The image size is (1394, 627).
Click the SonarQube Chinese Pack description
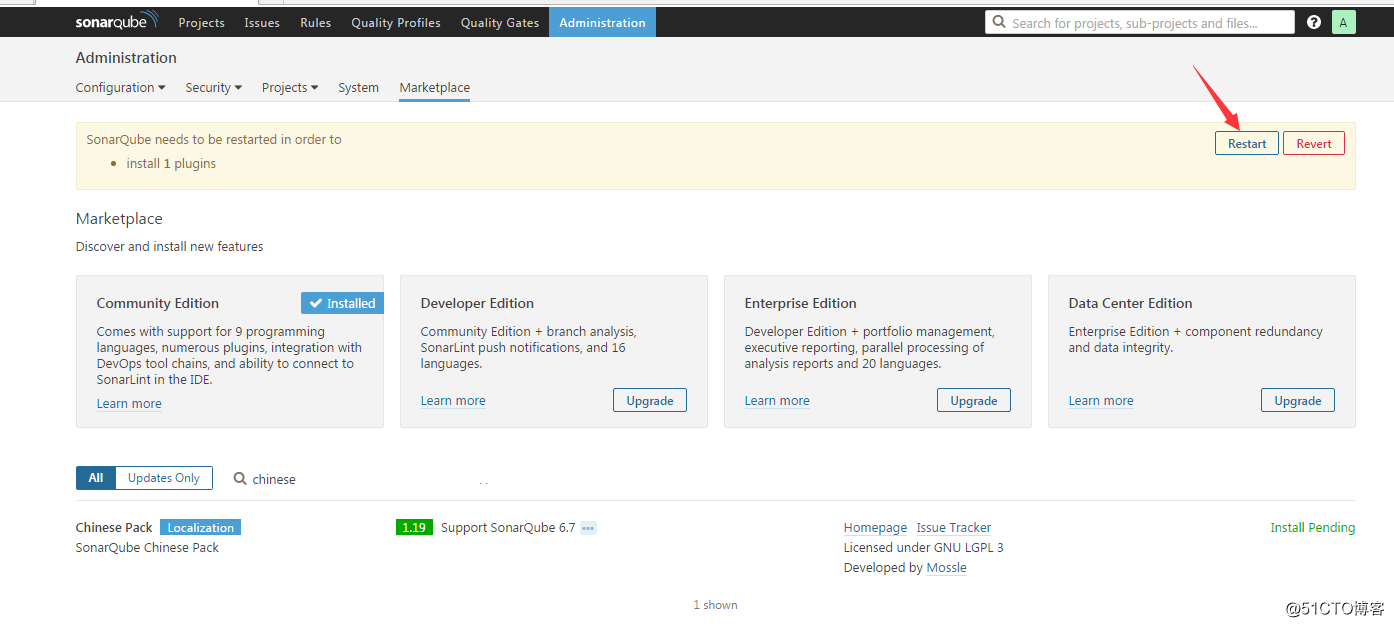pyautogui.click(x=147, y=548)
